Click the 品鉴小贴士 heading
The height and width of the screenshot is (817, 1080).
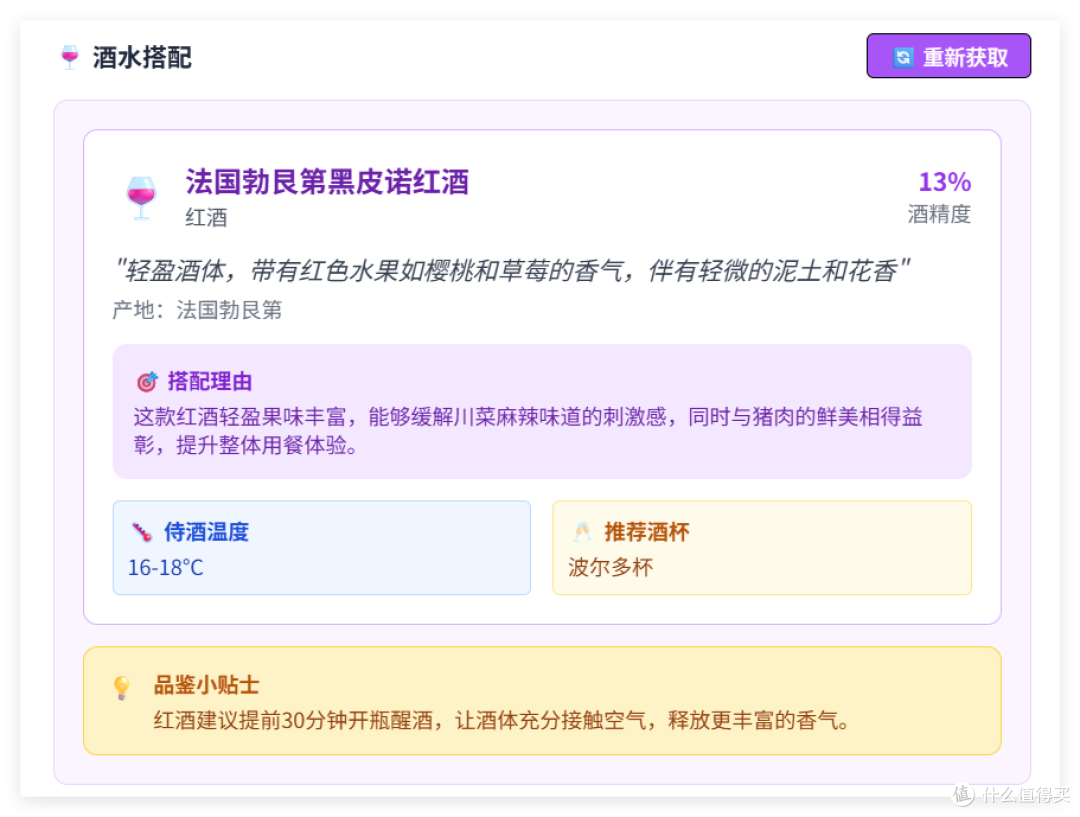(206, 685)
